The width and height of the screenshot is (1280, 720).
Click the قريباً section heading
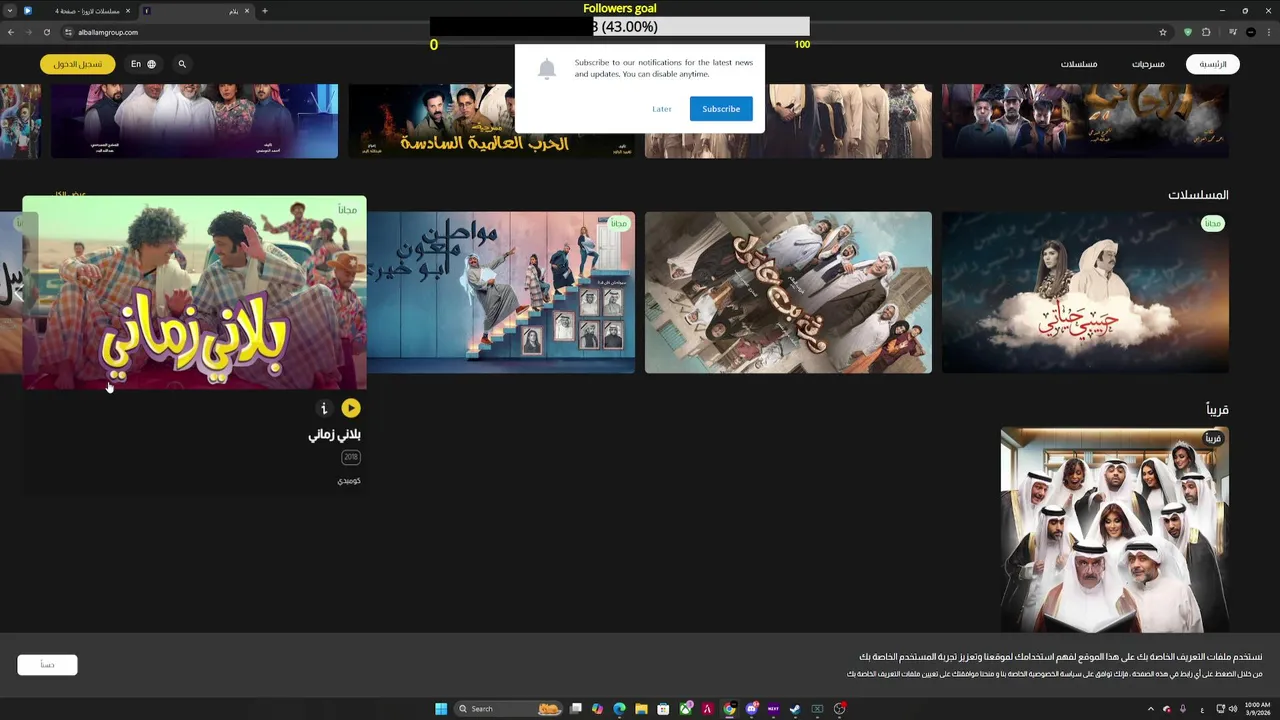1217,409
